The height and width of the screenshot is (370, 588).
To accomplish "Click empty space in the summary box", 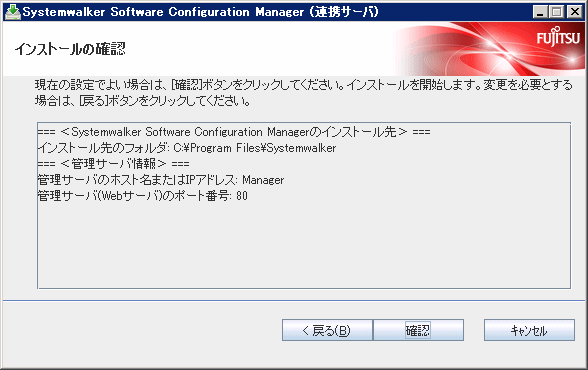I will pos(304,246).
